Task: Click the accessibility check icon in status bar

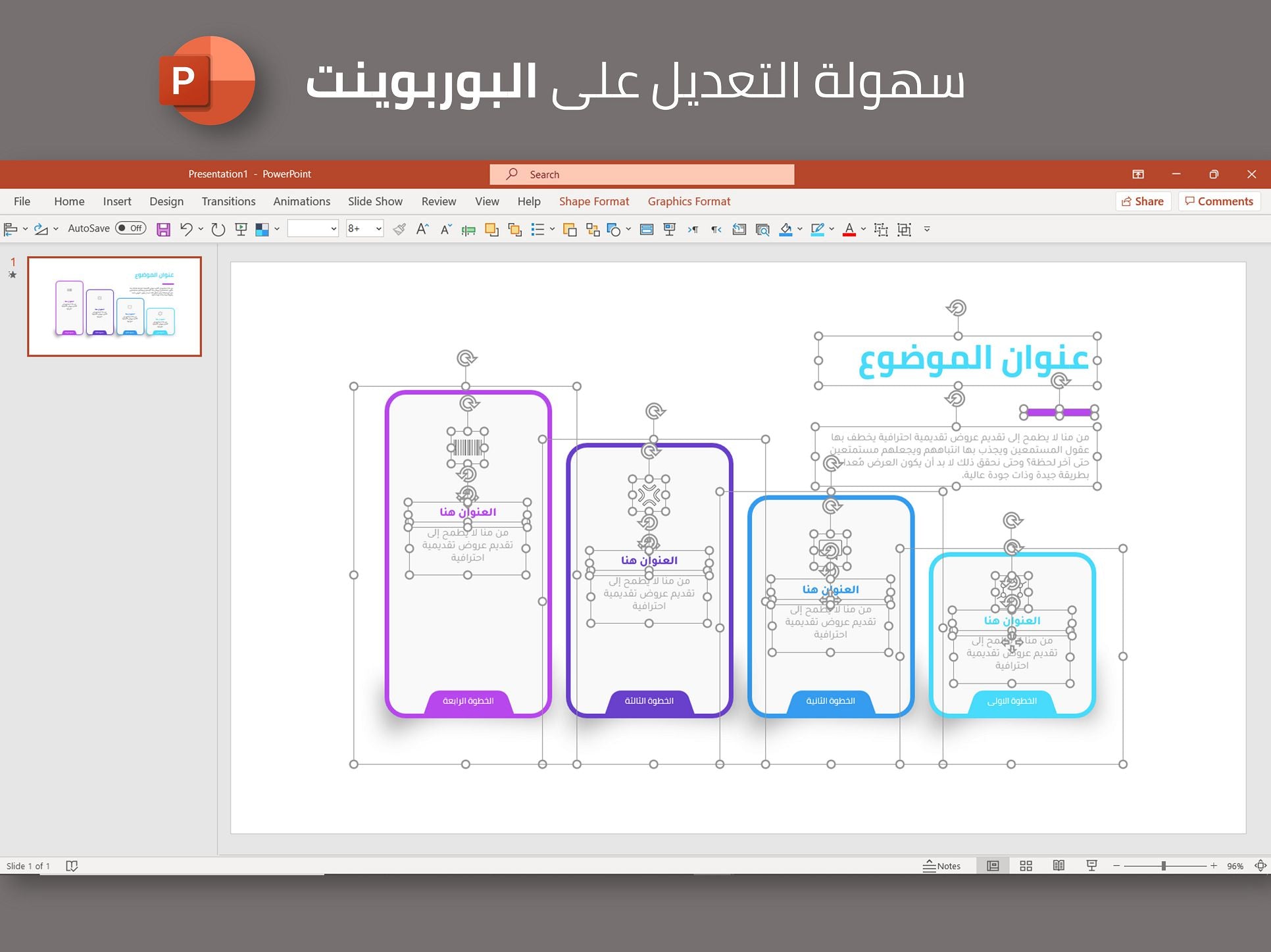Action: click(x=72, y=866)
